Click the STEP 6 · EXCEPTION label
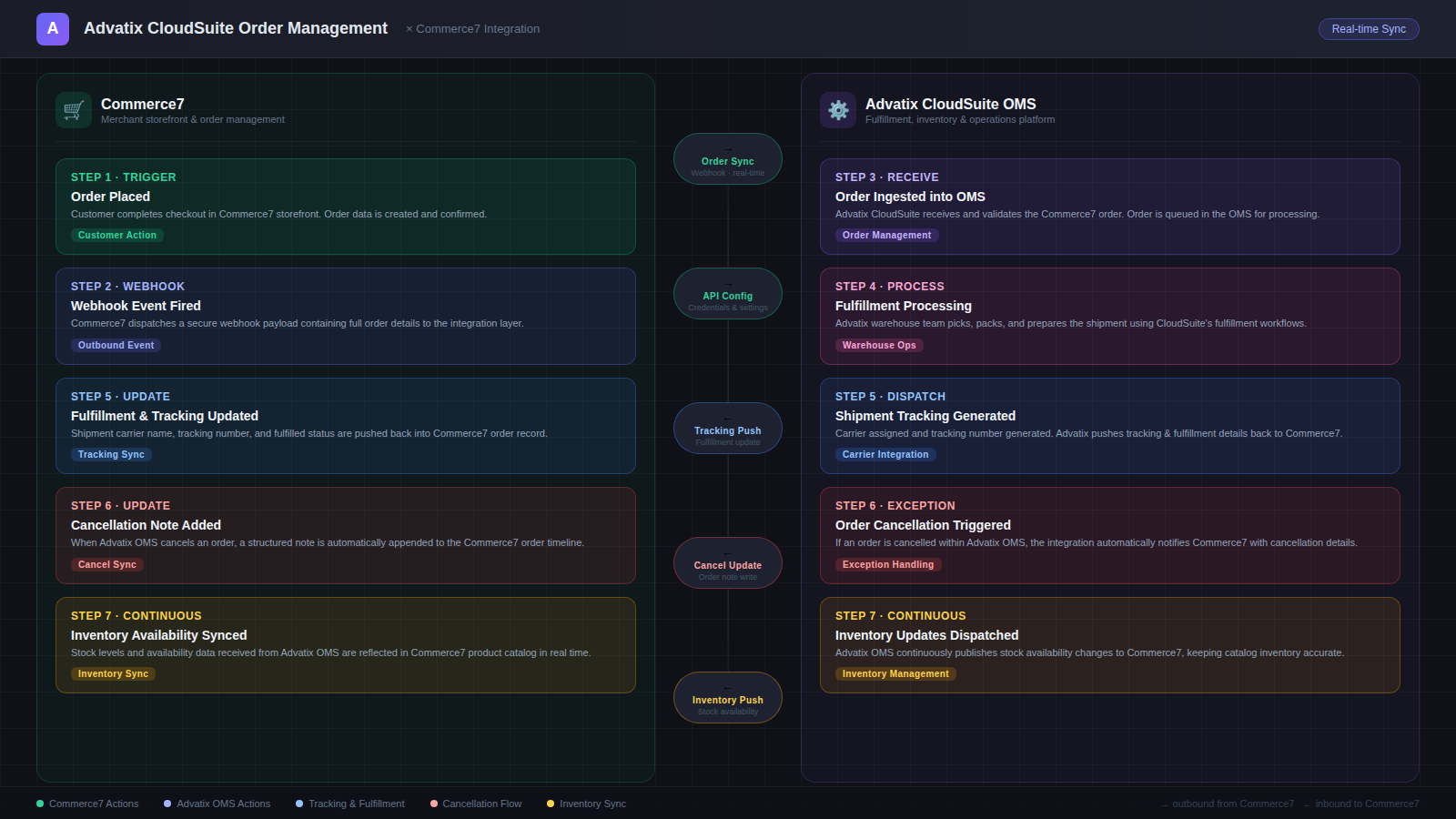 click(895, 506)
